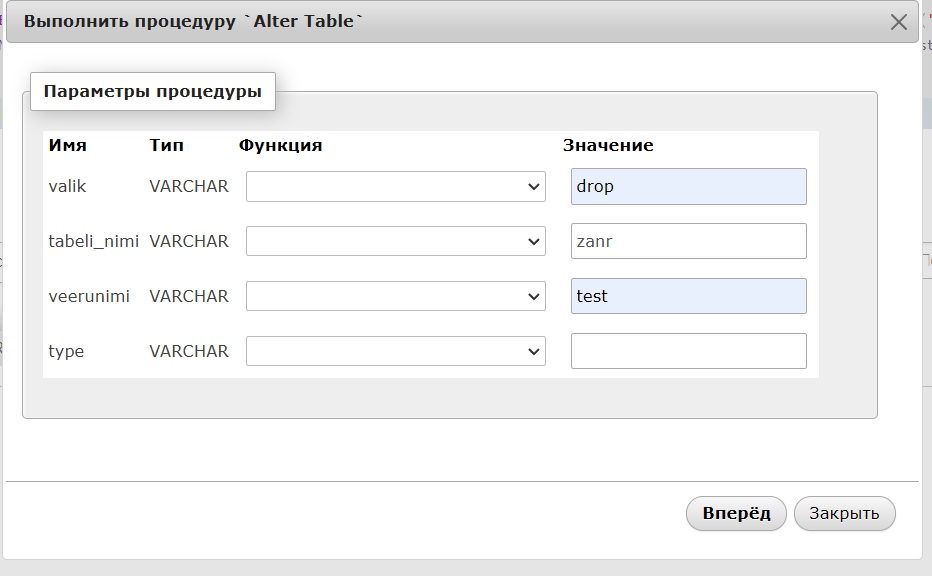Click the Функция column header
Screen dimensions: 932x576
tap(280, 146)
